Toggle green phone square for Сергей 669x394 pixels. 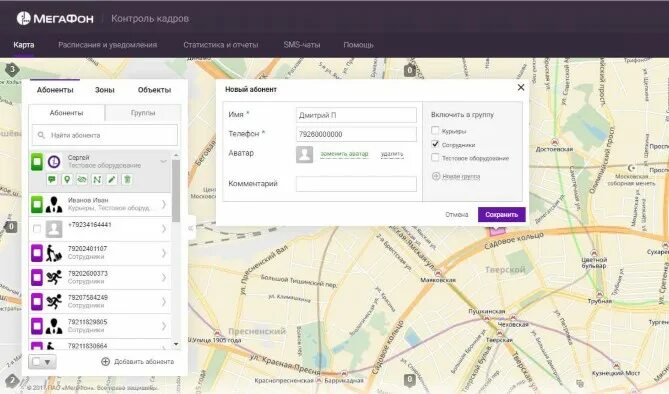click(37, 162)
